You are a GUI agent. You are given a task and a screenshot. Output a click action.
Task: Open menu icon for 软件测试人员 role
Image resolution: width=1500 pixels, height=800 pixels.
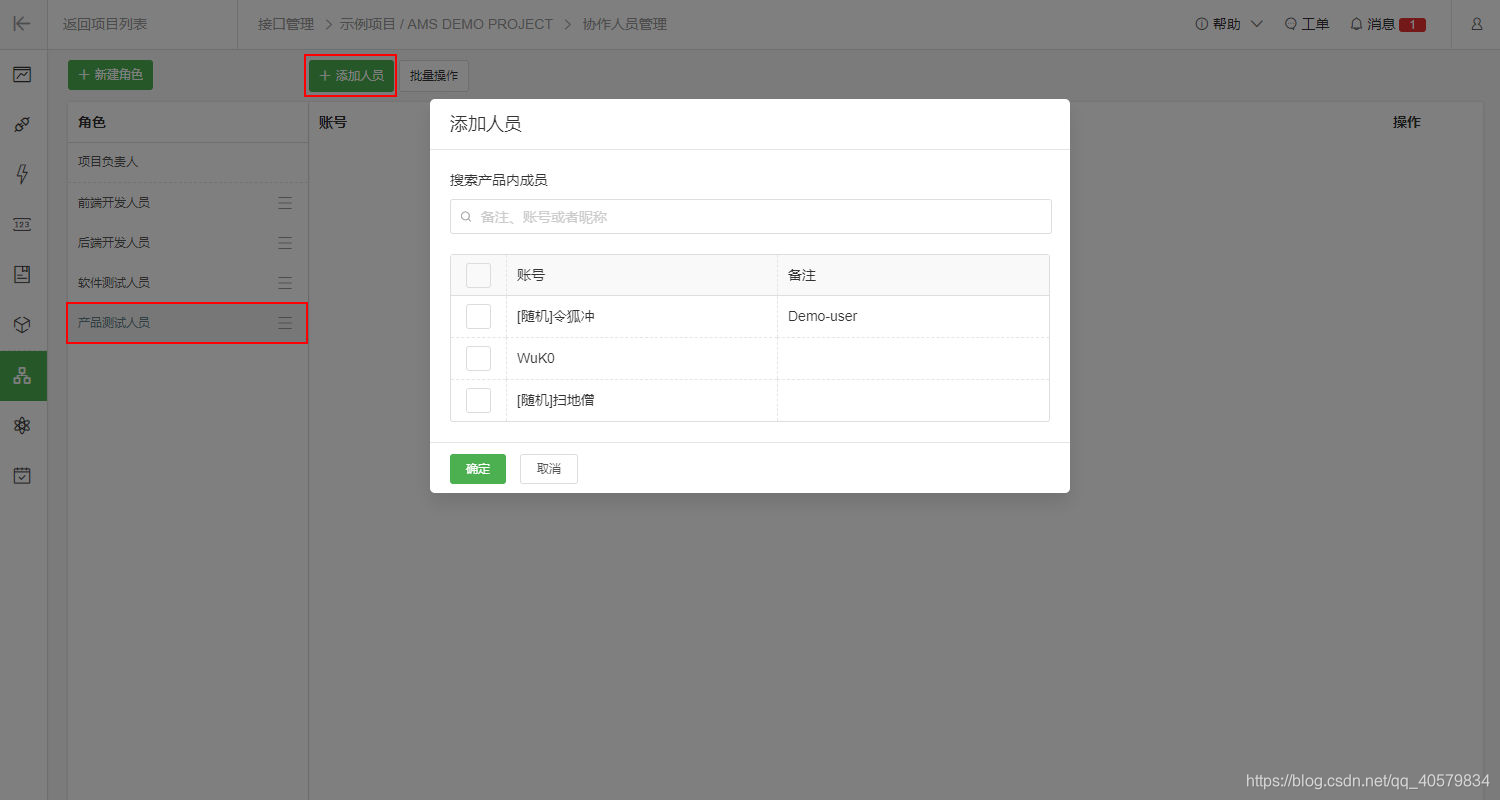(285, 283)
